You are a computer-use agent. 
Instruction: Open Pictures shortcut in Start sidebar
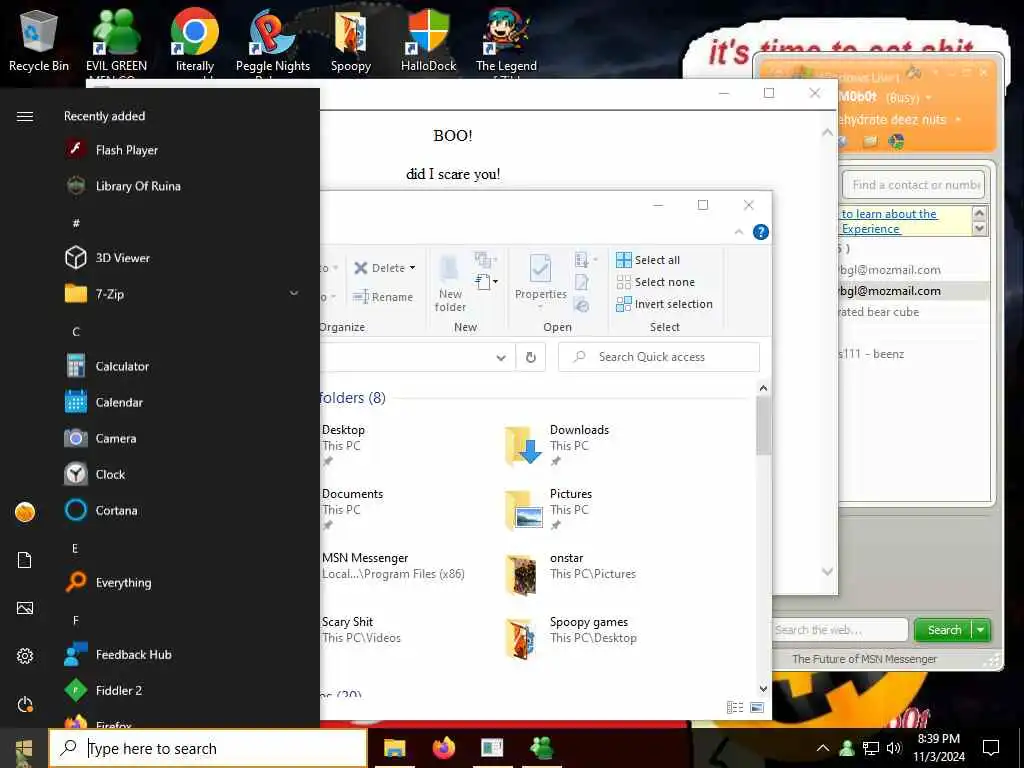(x=25, y=608)
